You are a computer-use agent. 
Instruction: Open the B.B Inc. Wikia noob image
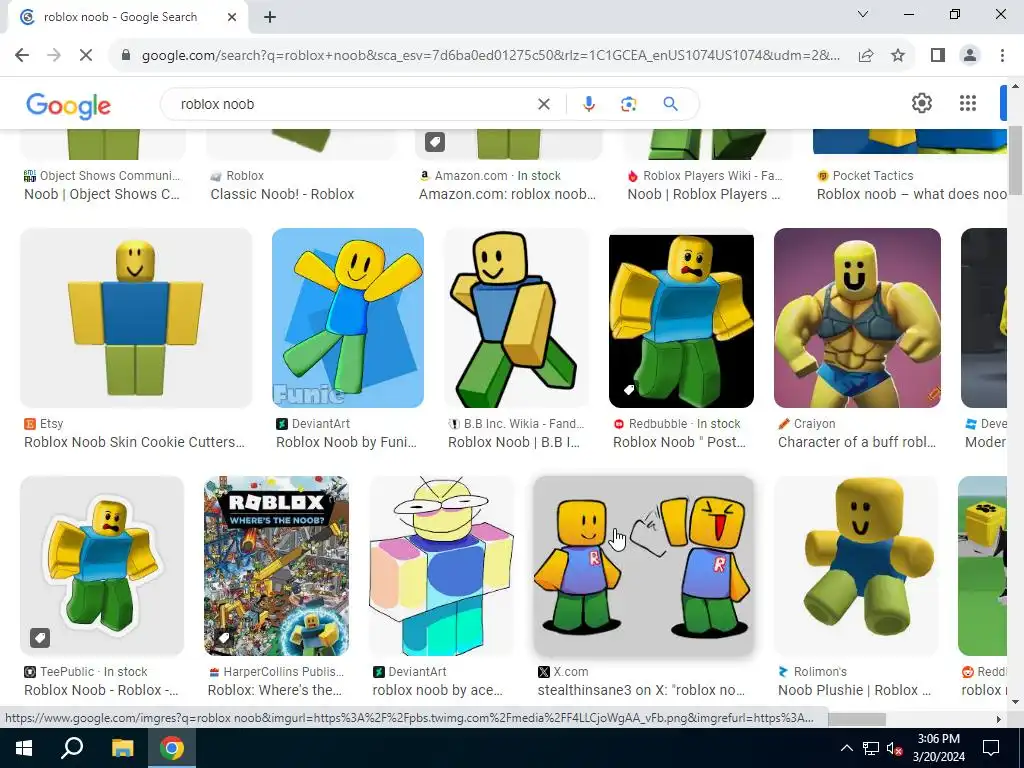[x=516, y=318]
